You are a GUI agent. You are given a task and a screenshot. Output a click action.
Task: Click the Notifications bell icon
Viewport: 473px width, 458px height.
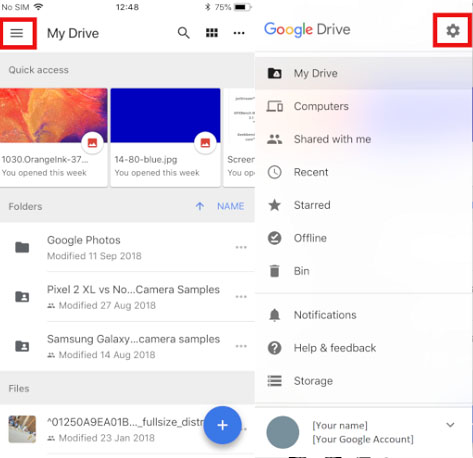275,315
